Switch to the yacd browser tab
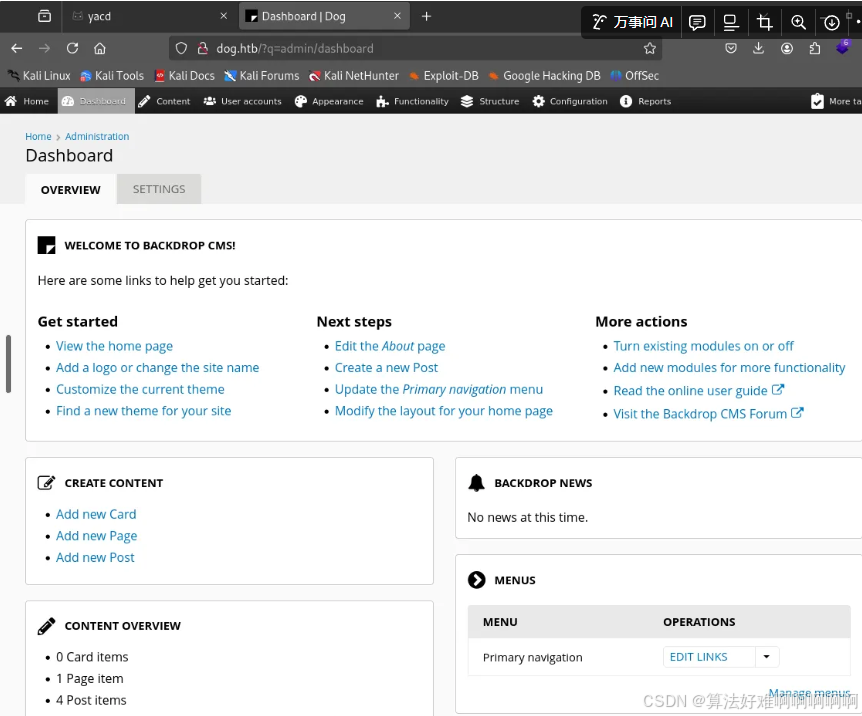 coord(145,16)
